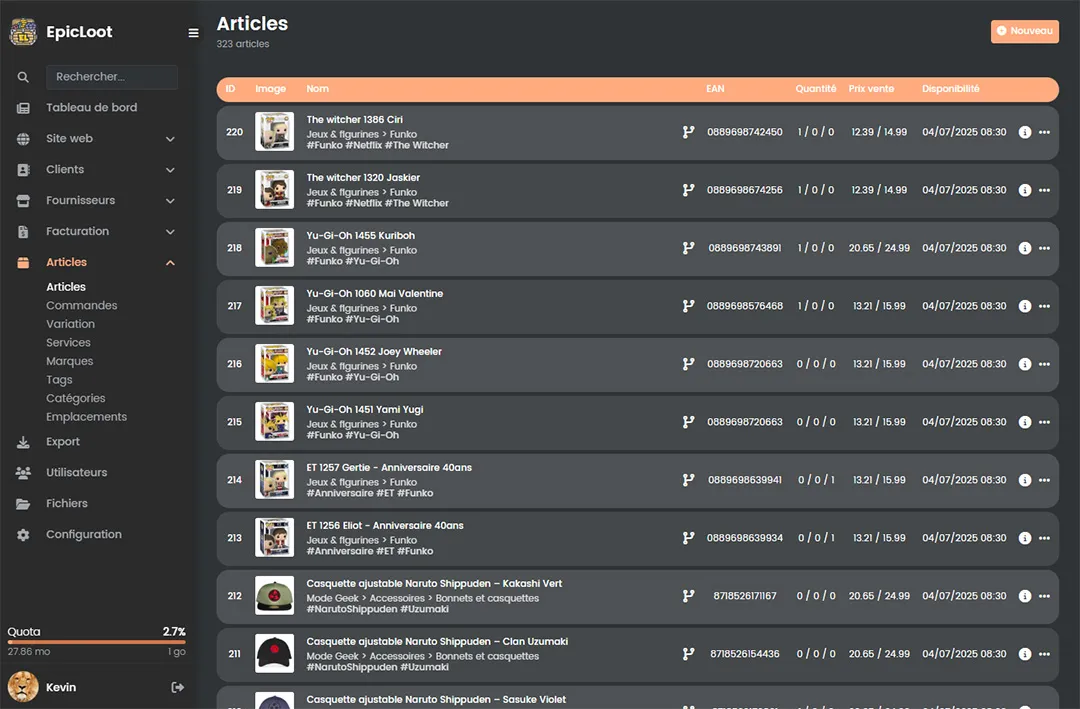This screenshot has height=709, width=1080.
Task: Collapse the Articles section chevron
Action: tap(170, 263)
